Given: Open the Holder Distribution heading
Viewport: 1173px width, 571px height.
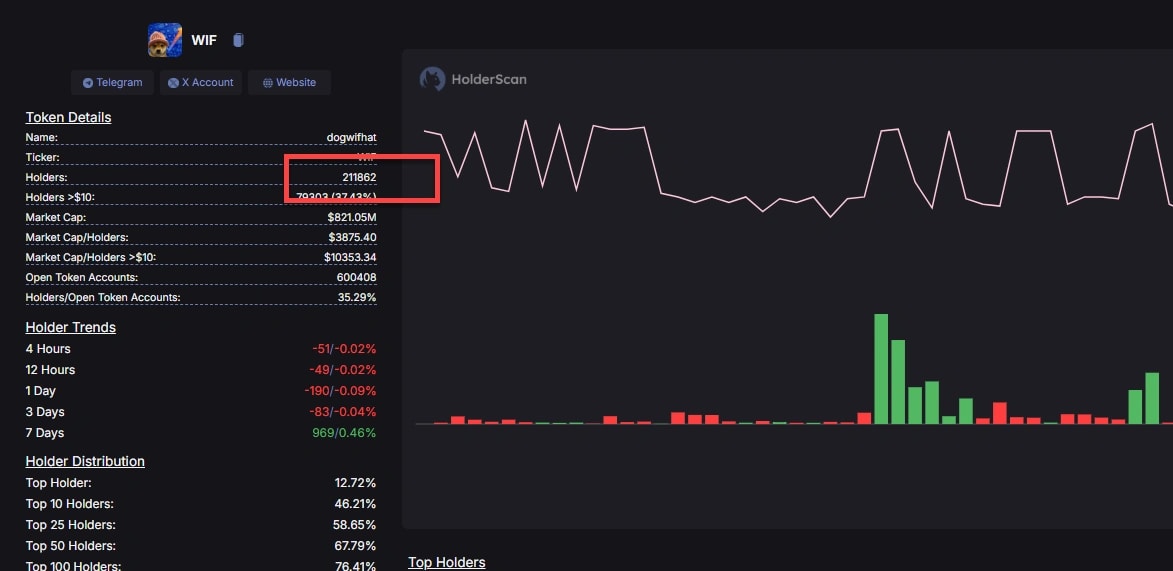Looking at the screenshot, I should (x=85, y=461).
